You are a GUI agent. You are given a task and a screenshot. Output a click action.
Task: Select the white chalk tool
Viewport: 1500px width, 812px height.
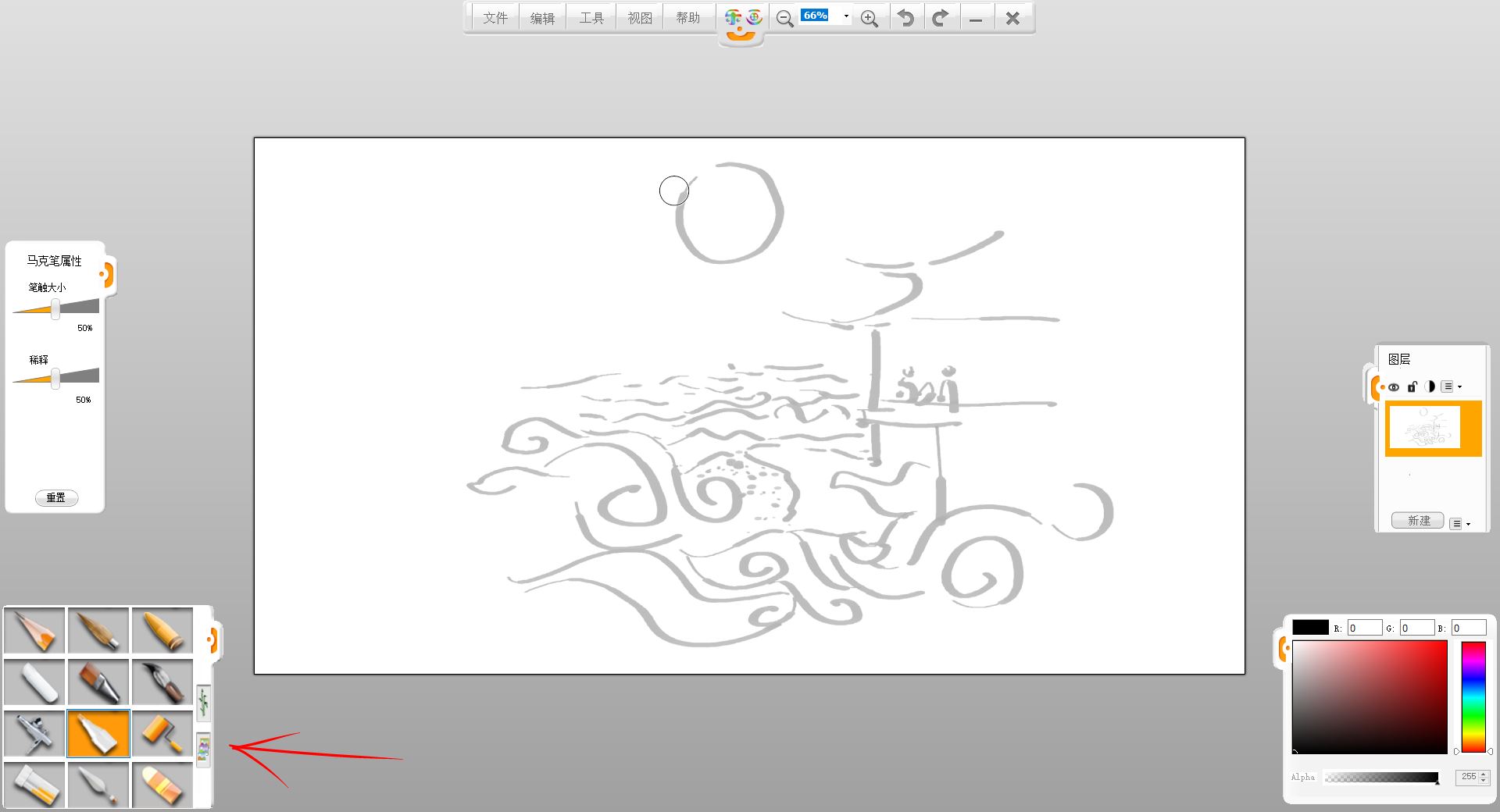[x=35, y=682]
